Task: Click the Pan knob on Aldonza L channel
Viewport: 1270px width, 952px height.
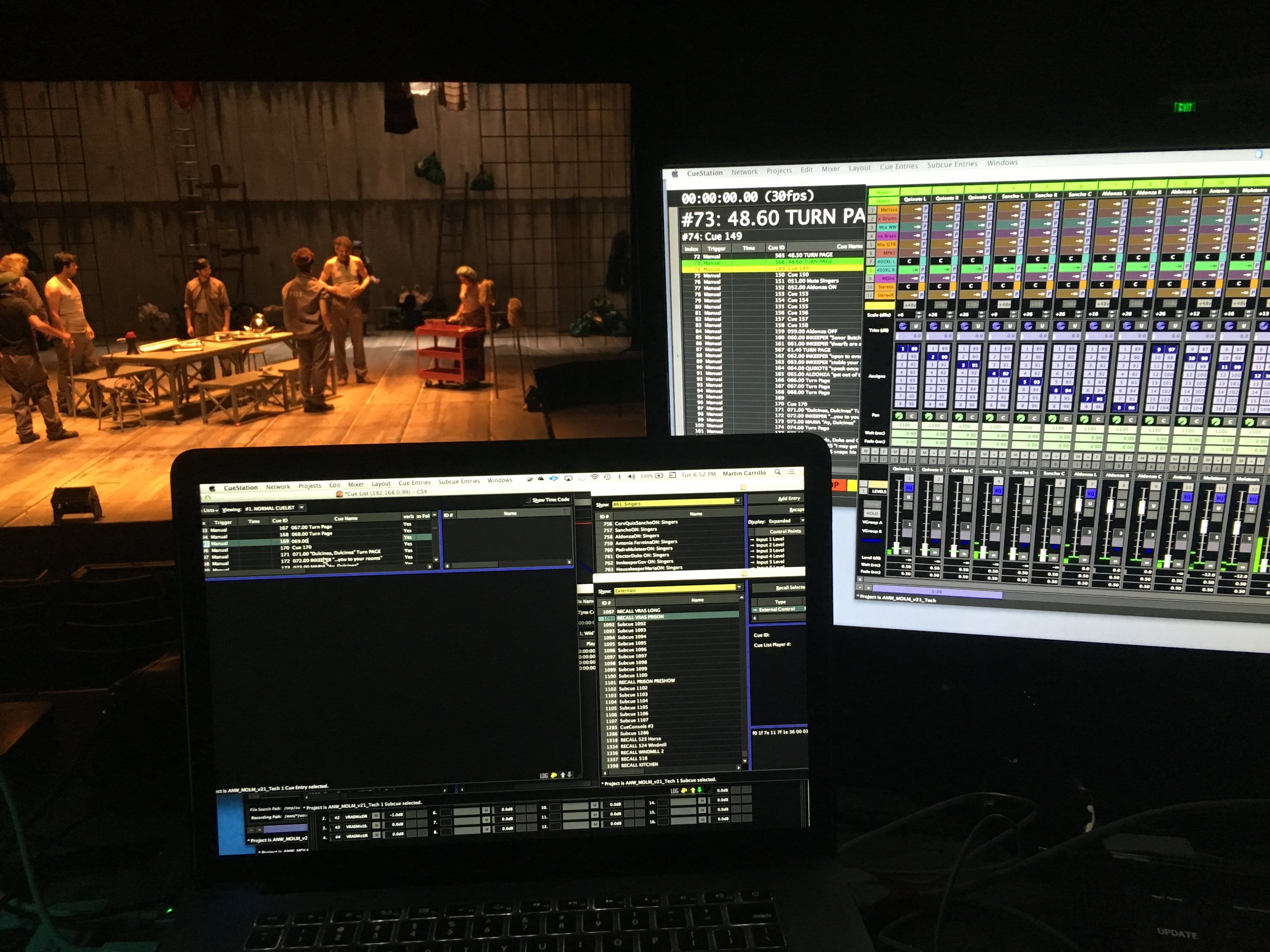Action: click(x=1085, y=420)
